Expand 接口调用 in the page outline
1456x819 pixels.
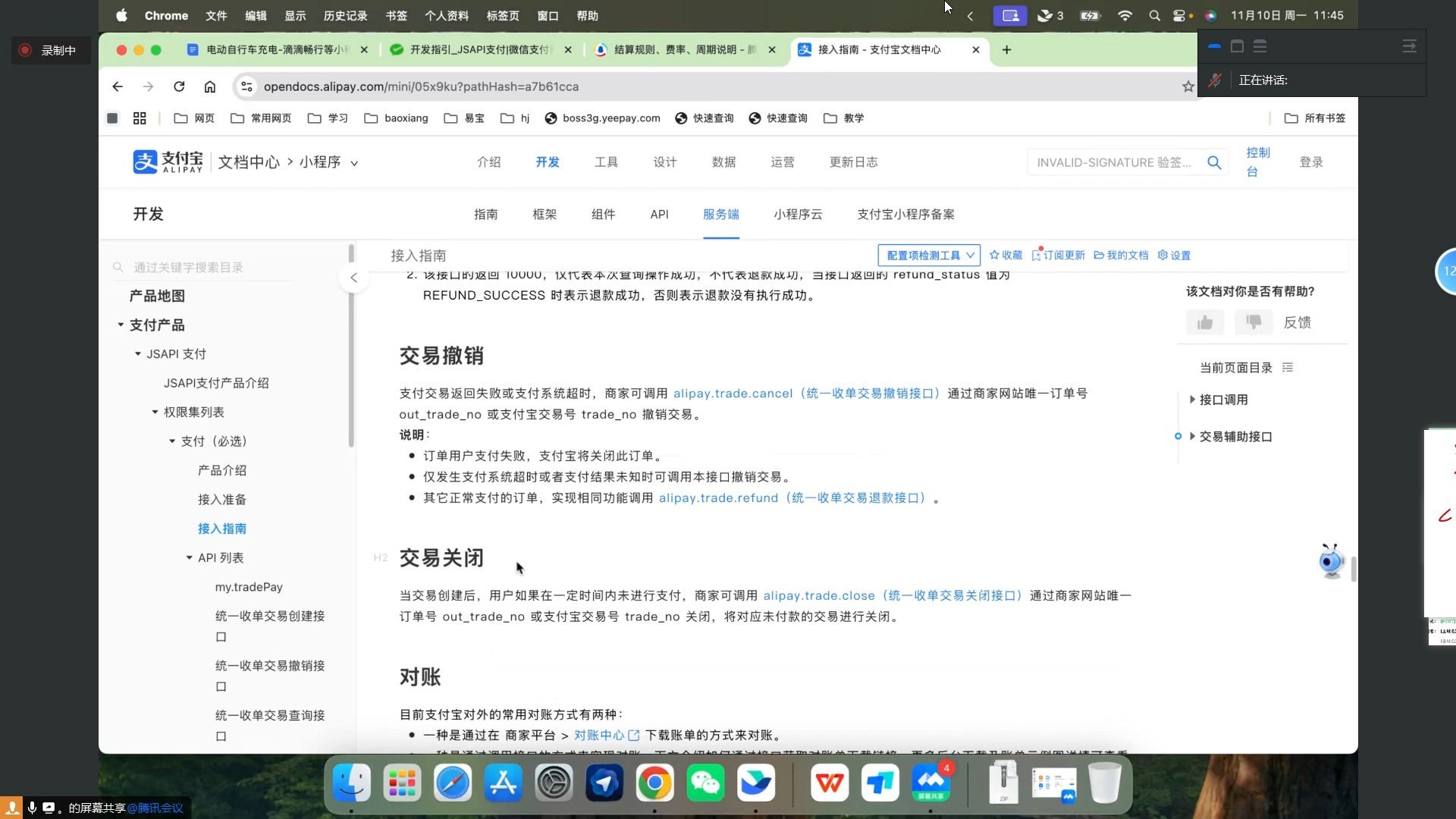[1192, 400]
